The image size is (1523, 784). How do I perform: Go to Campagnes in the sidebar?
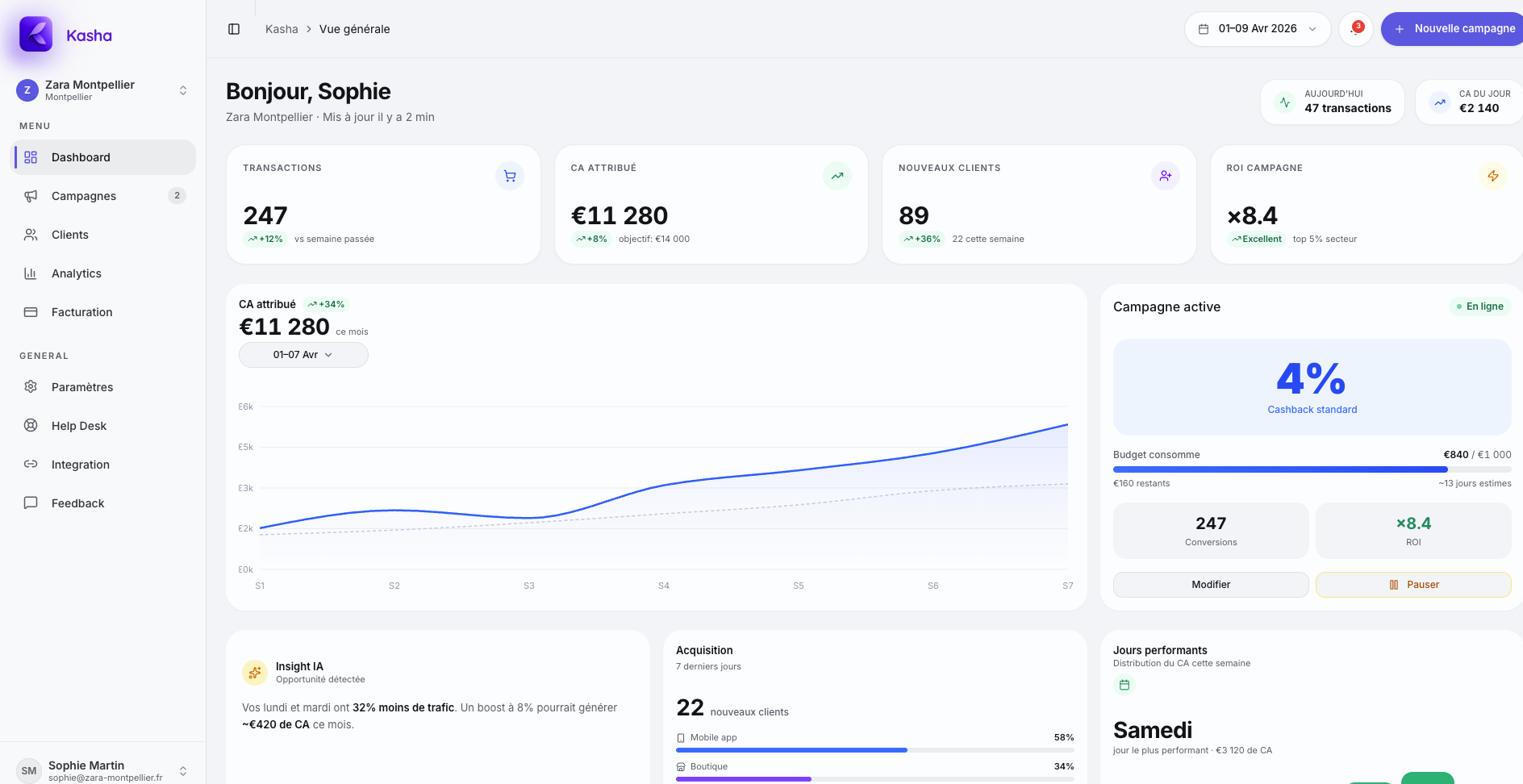click(84, 196)
